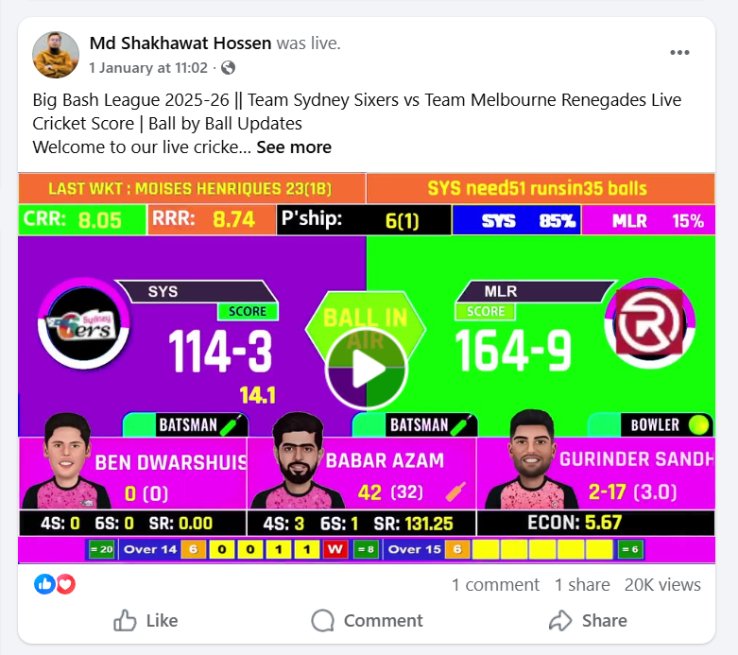Click the Comment speech bubble button
738x655 pixels.
367,620
